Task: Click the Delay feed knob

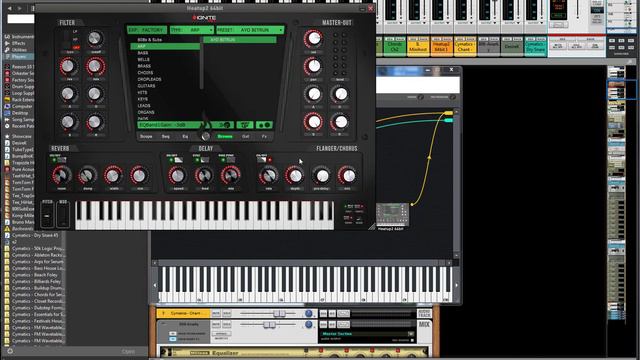Action: point(203,176)
